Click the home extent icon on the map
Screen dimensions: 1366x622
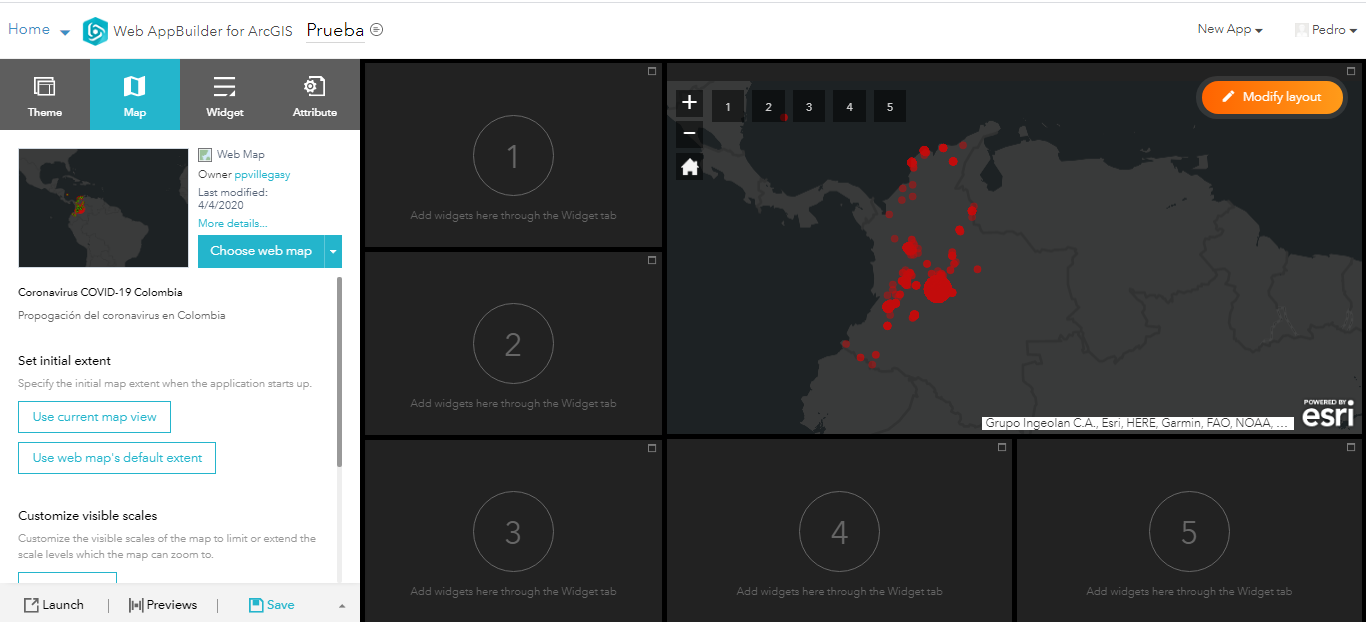point(689,166)
